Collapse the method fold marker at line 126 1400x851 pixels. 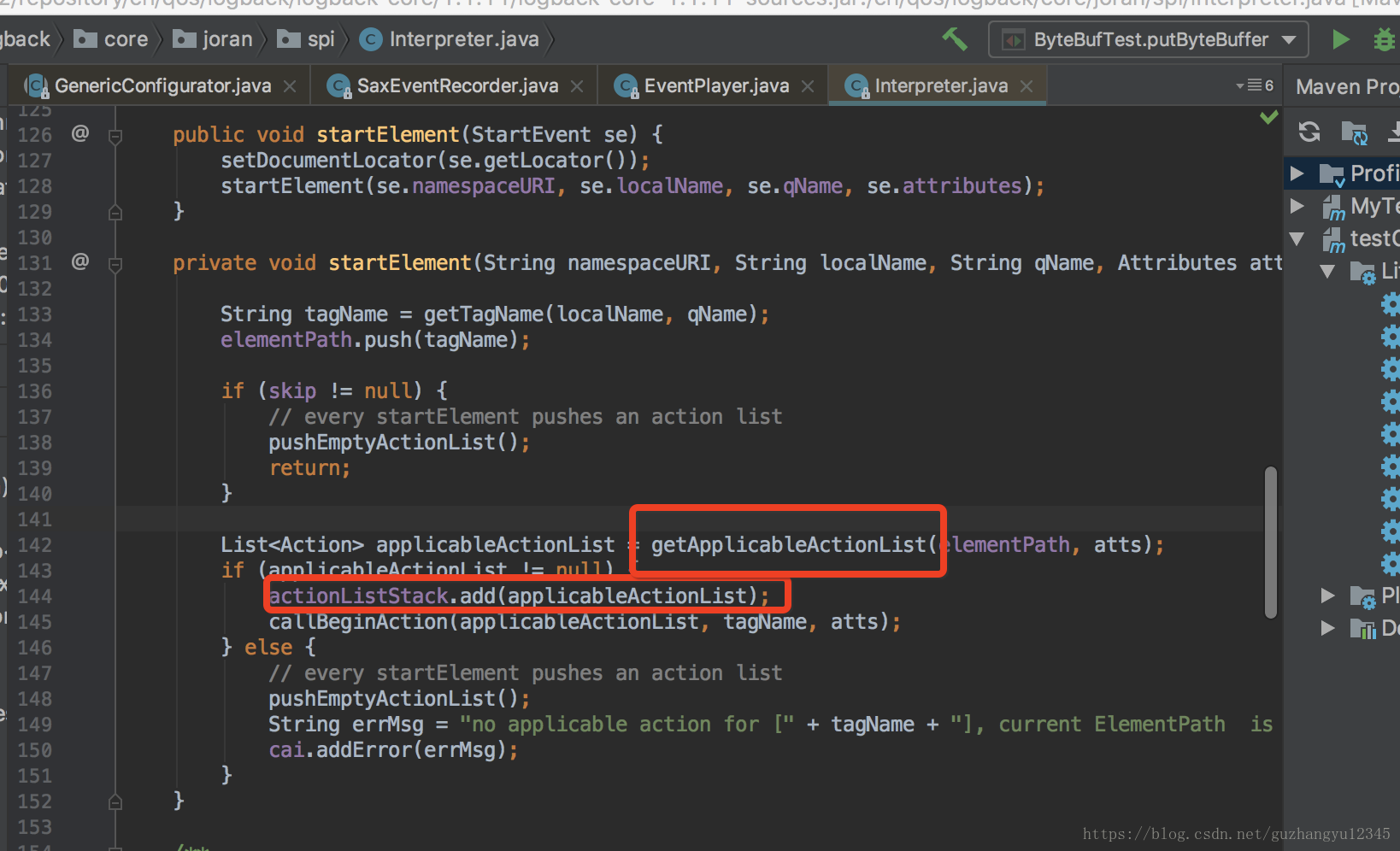coord(115,135)
